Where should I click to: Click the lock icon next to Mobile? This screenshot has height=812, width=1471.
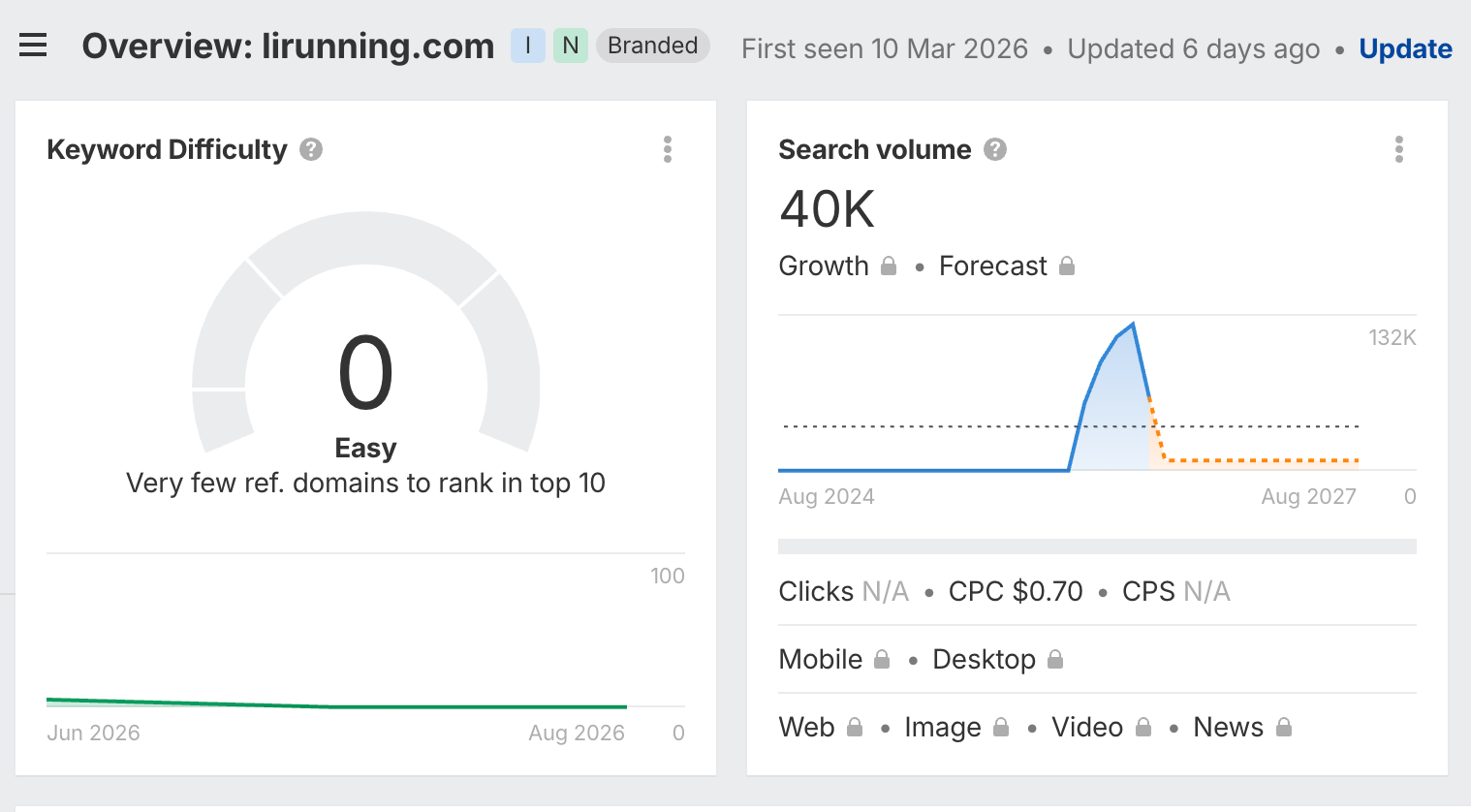pyautogui.click(x=882, y=659)
